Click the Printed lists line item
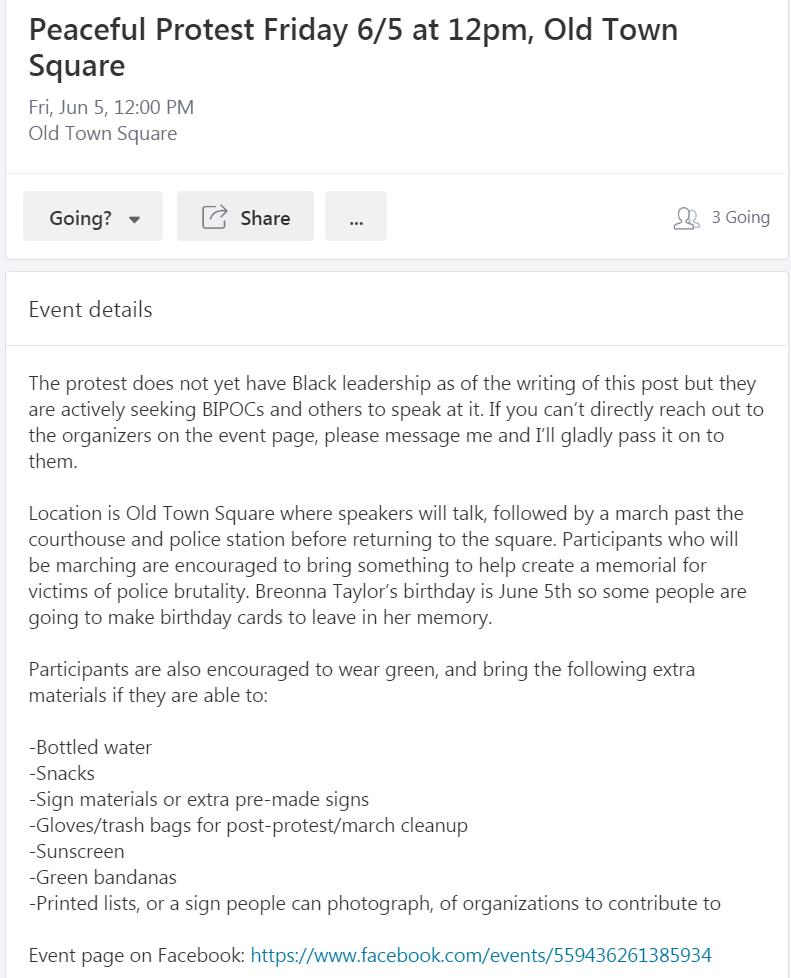This screenshot has width=791, height=978. click(375, 903)
